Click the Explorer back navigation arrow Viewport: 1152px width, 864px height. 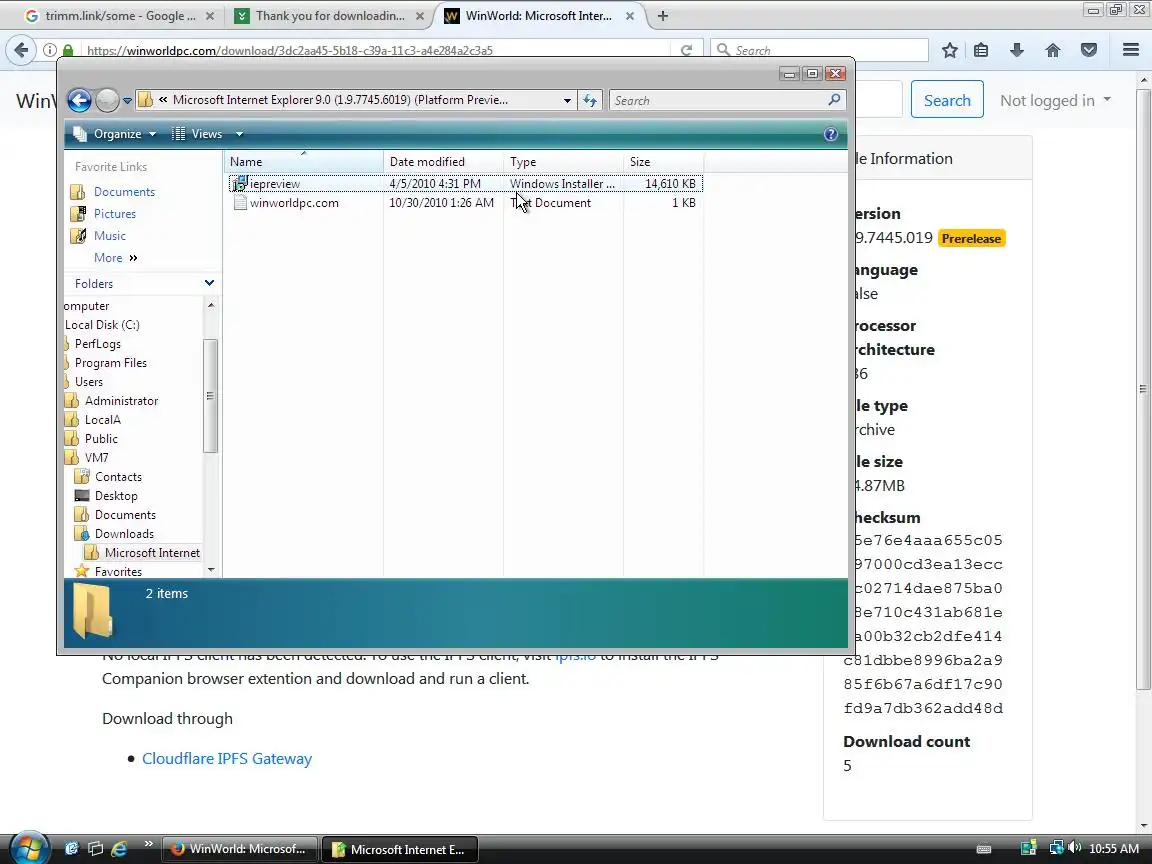pyautogui.click(x=79, y=100)
